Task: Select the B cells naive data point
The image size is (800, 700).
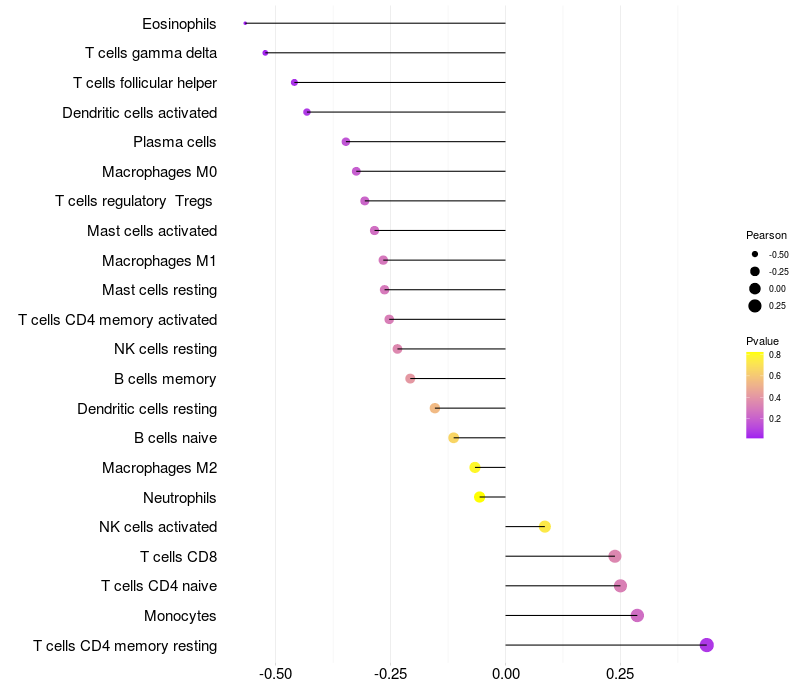Action: point(454,438)
